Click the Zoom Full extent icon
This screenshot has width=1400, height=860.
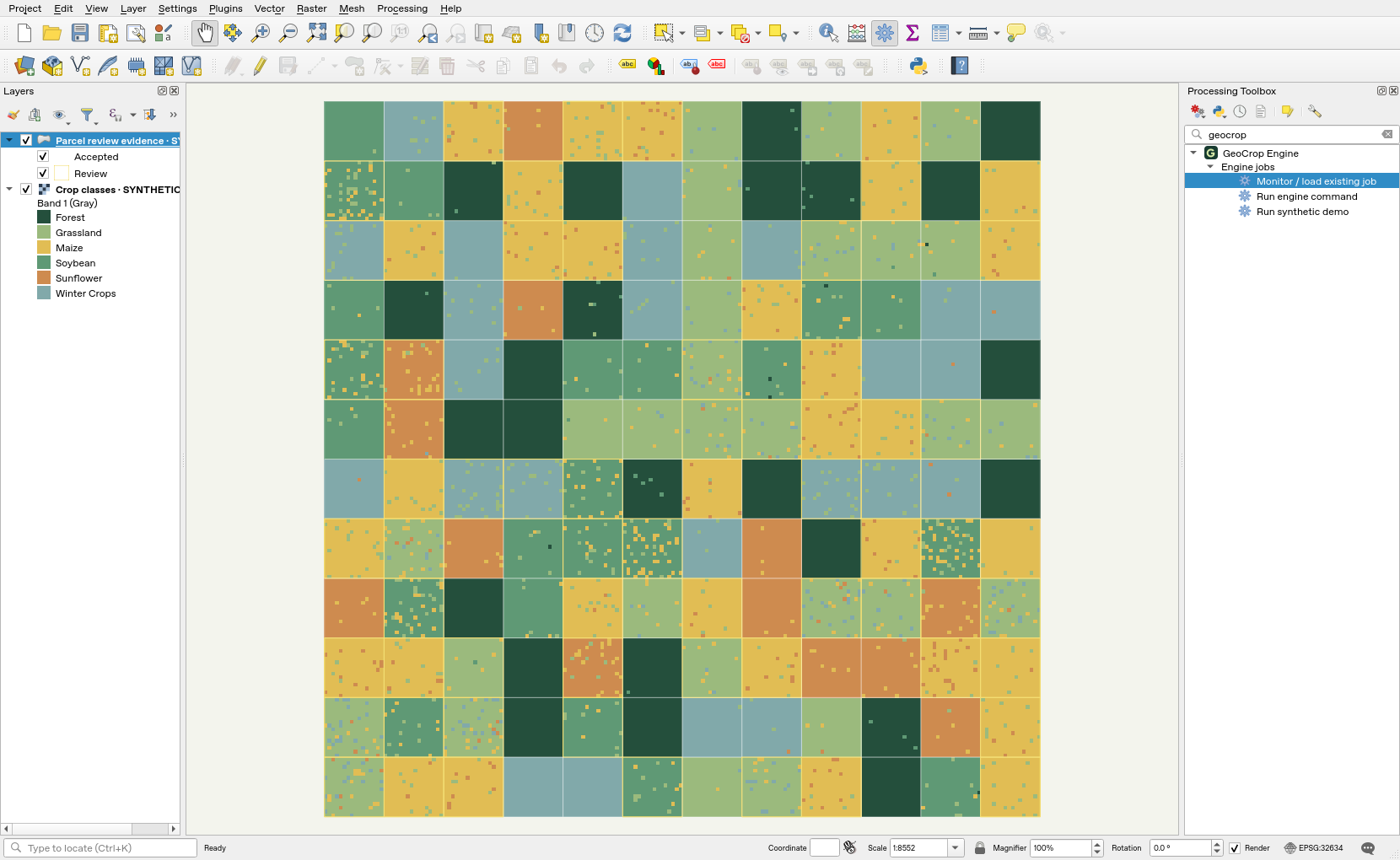[316, 33]
